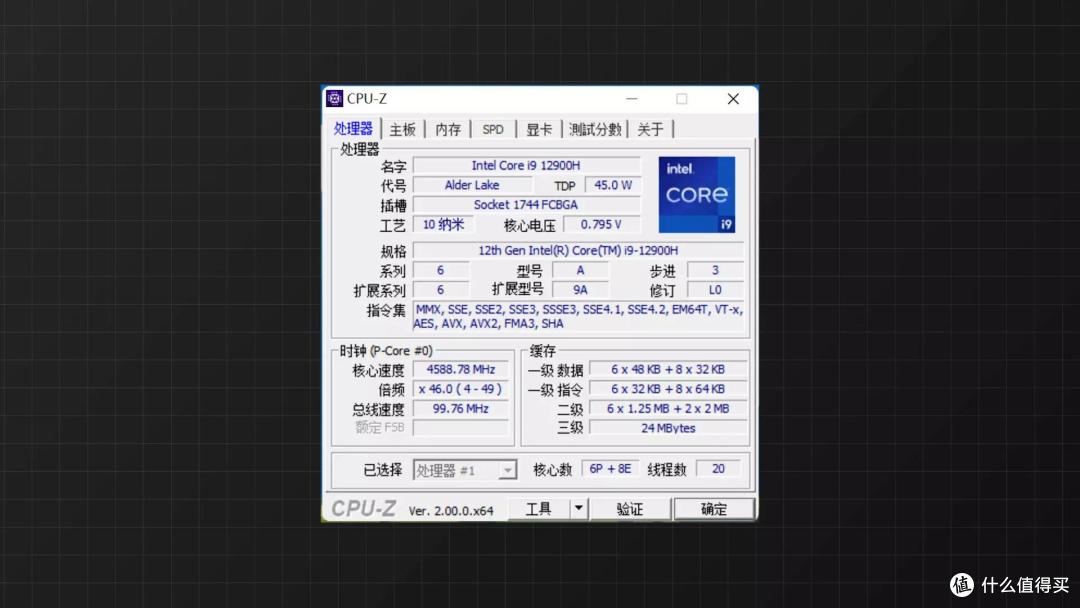Image resolution: width=1080 pixels, height=608 pixels.
Task: Click the L3 cache value 24 MBytes
Action: click(667, 428)
